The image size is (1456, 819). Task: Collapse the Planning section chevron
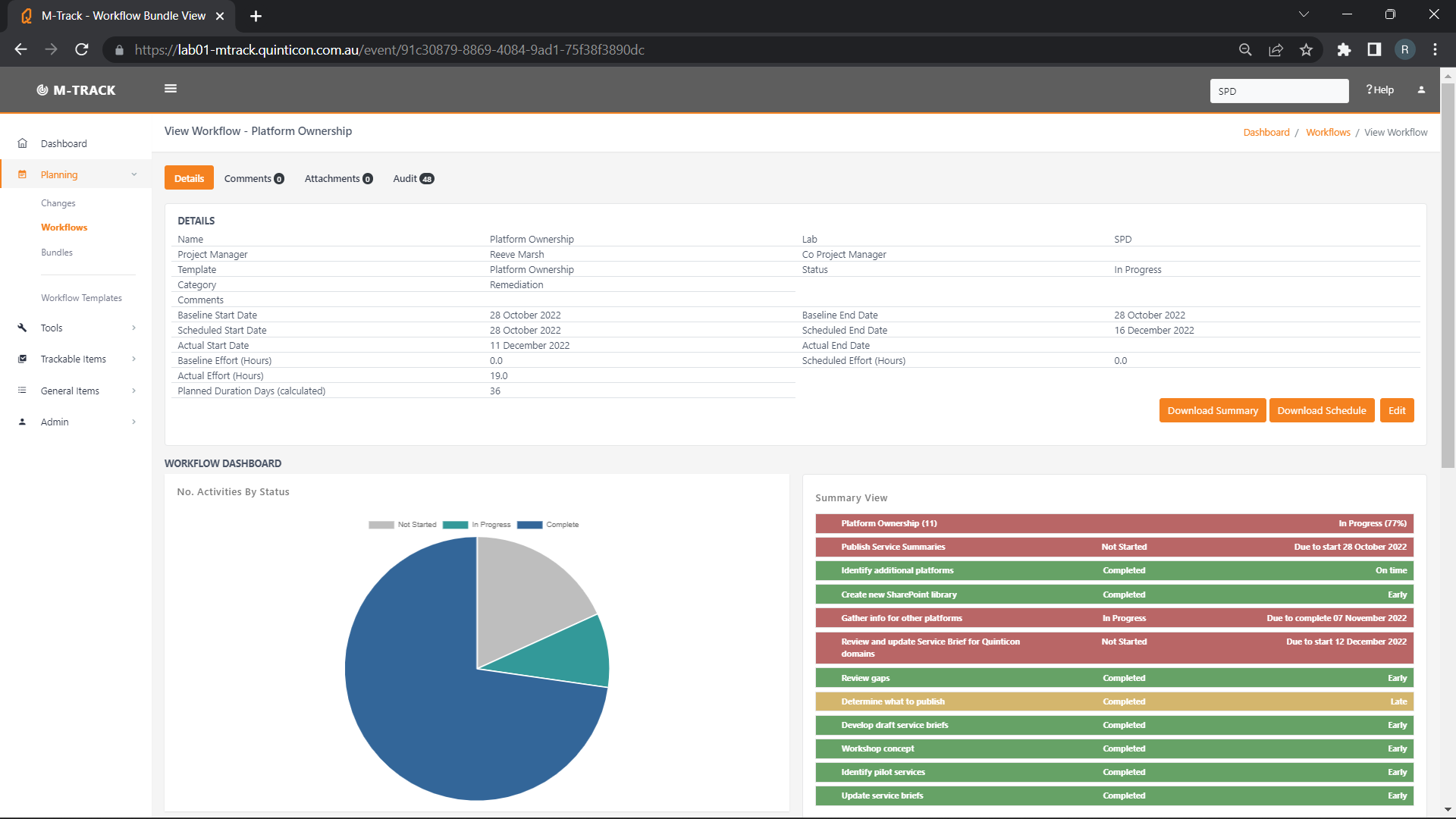[134, 174]
